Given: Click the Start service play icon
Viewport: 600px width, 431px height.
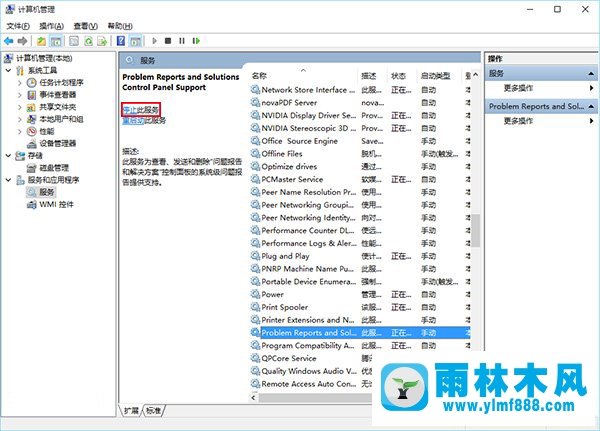Looking at the screenshot, I should (154, 41).
